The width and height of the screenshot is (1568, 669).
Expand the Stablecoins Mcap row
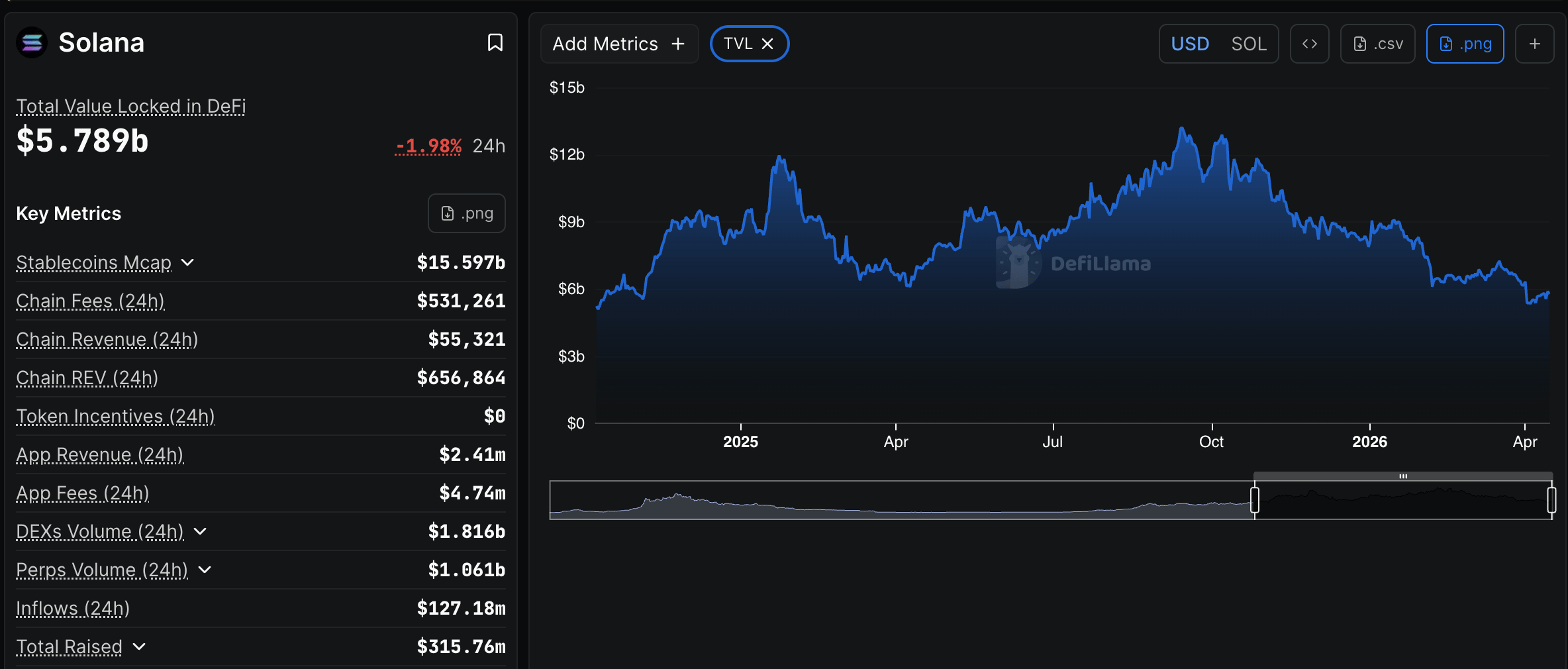pos(187,263)
